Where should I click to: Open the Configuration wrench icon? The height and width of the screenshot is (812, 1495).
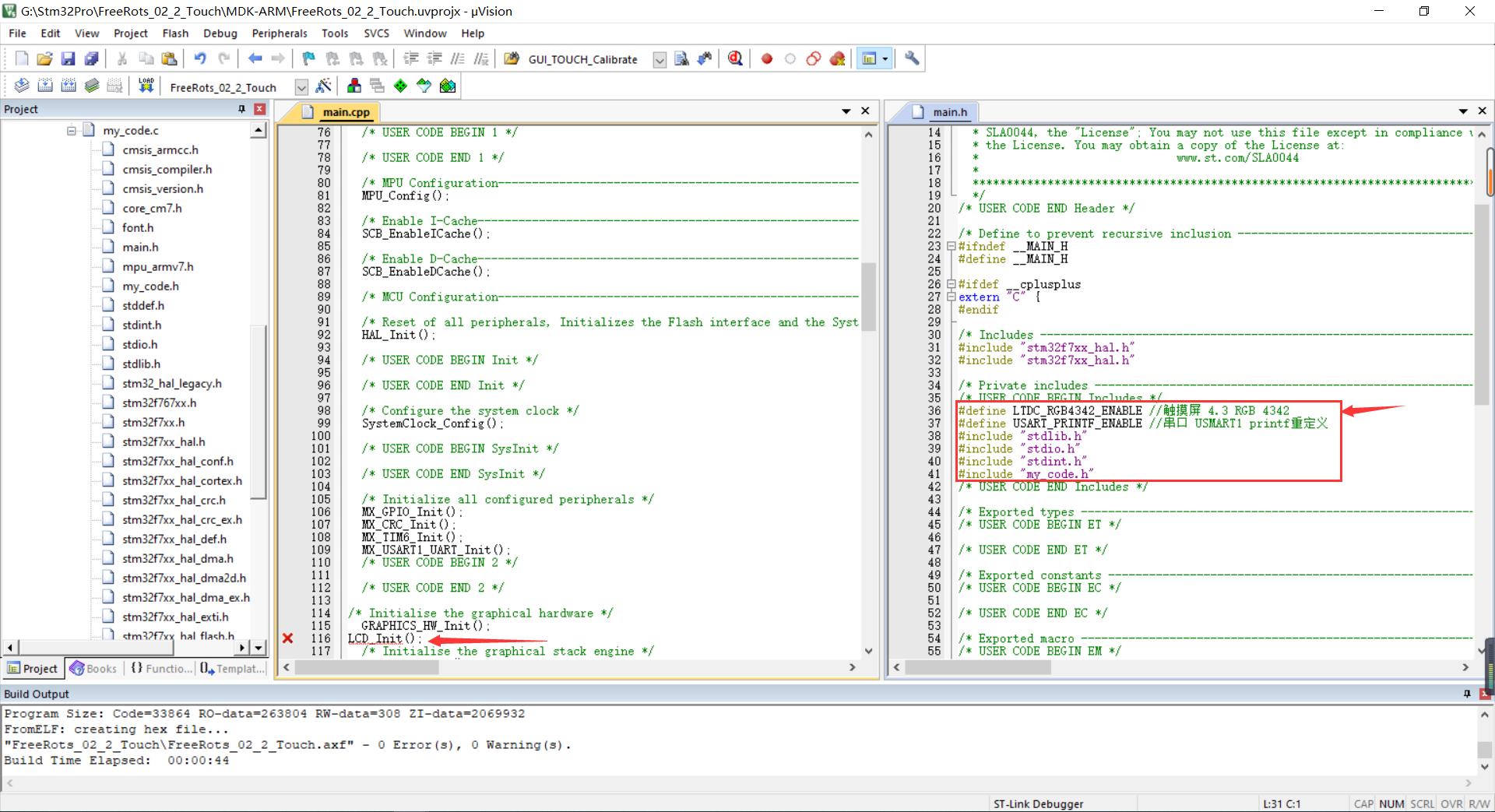coord(912,58)
